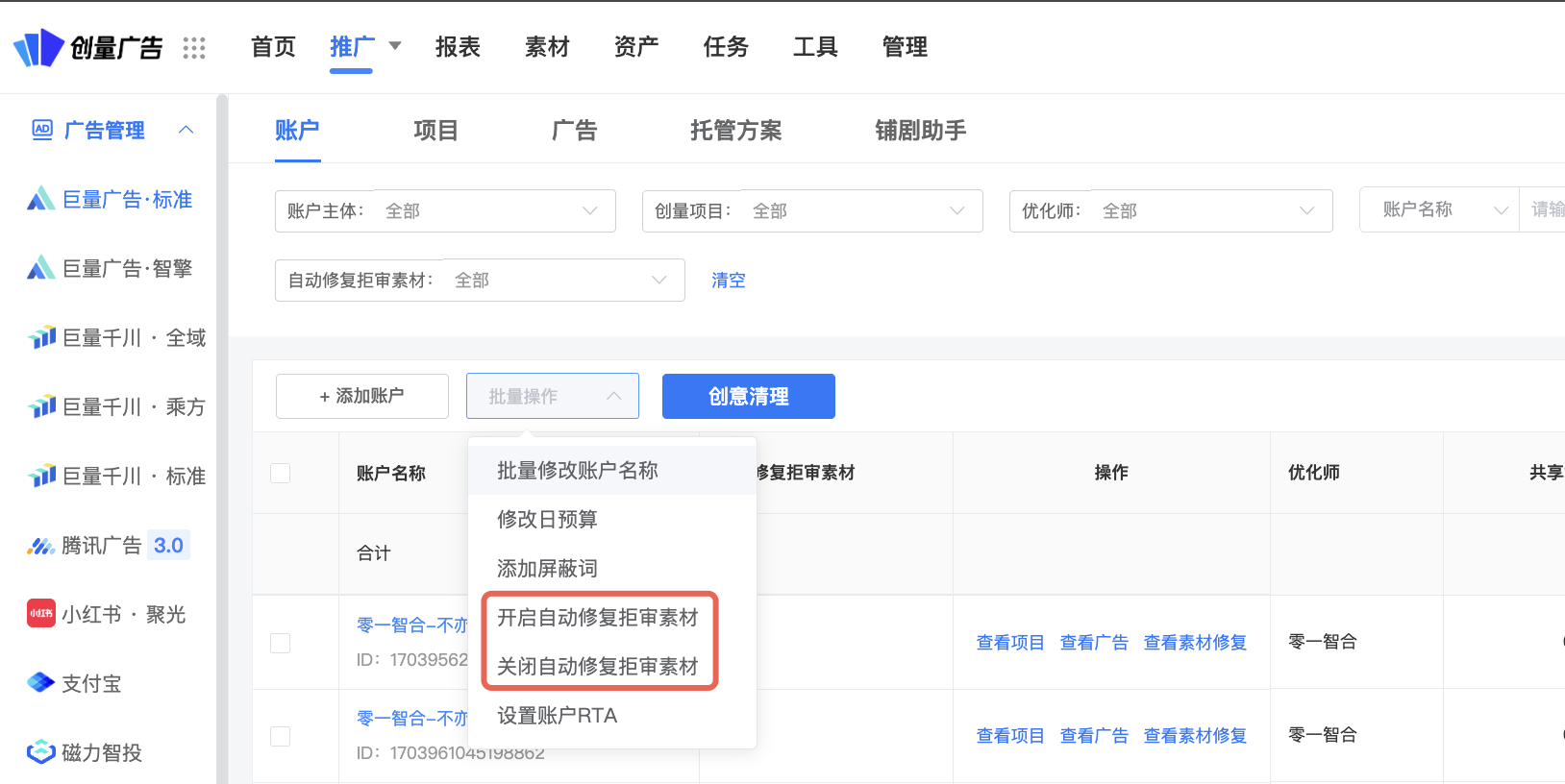The image size is (1565, 784).
Task: Collapse the 广告管理 sidebar section
Action: pos(186,130)
